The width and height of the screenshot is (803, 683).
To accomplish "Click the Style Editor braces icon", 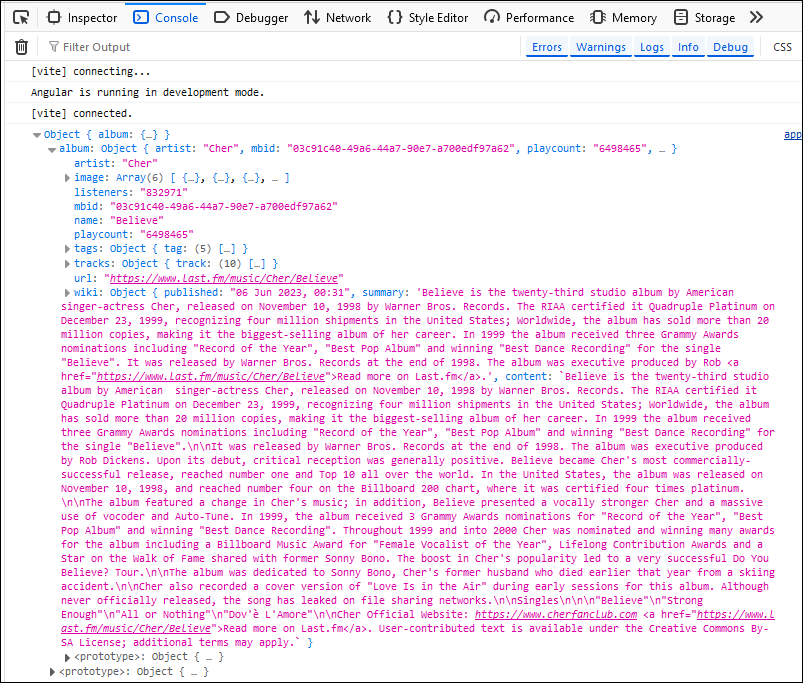I will tap(394, 17).
